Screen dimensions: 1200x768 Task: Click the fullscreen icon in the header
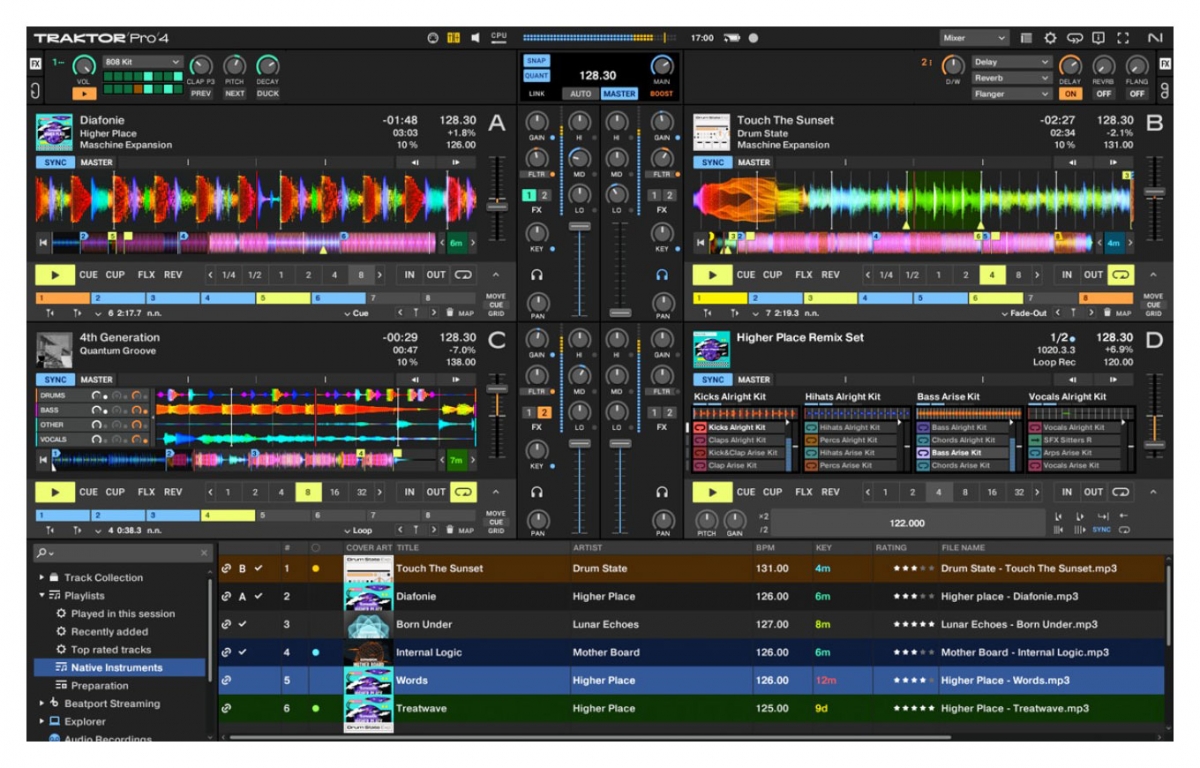tap(1123, 38)
